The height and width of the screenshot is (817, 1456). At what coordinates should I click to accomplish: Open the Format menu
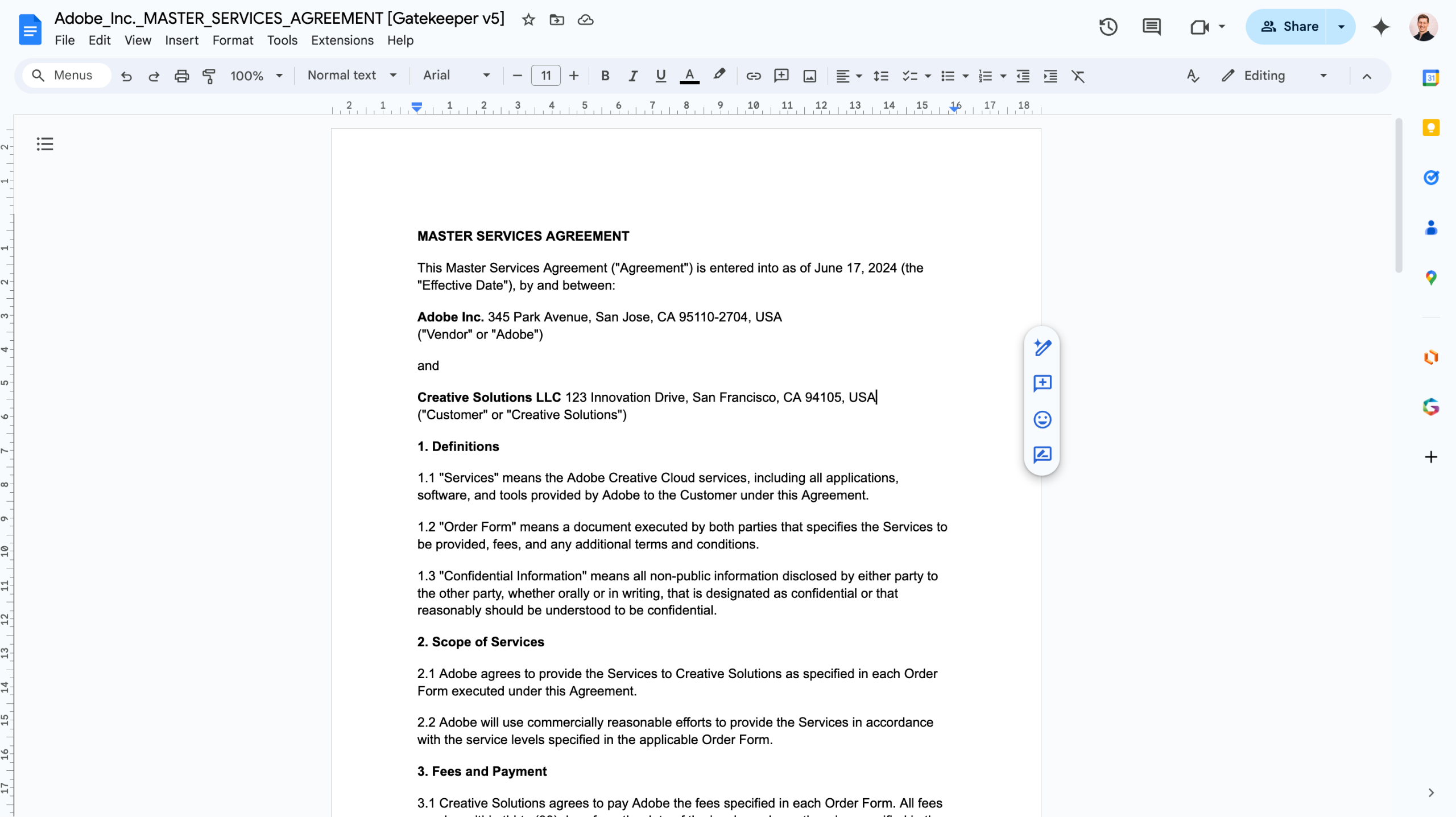click(x=233, y=40)
